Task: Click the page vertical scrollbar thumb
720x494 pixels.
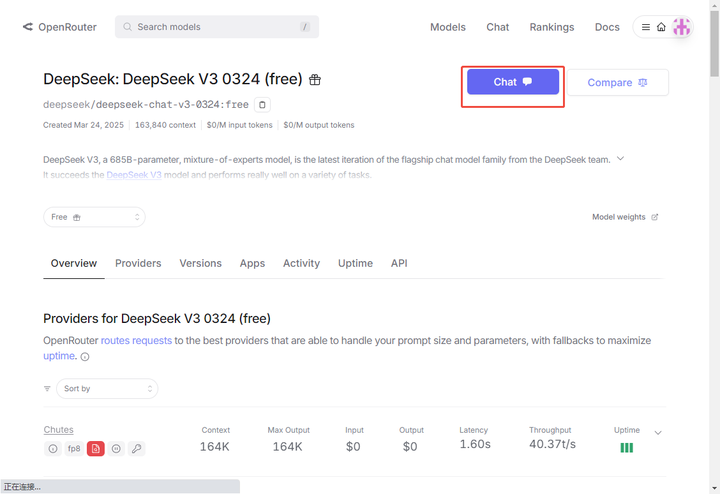Action: pyautogui.click(x=714, y=44)
